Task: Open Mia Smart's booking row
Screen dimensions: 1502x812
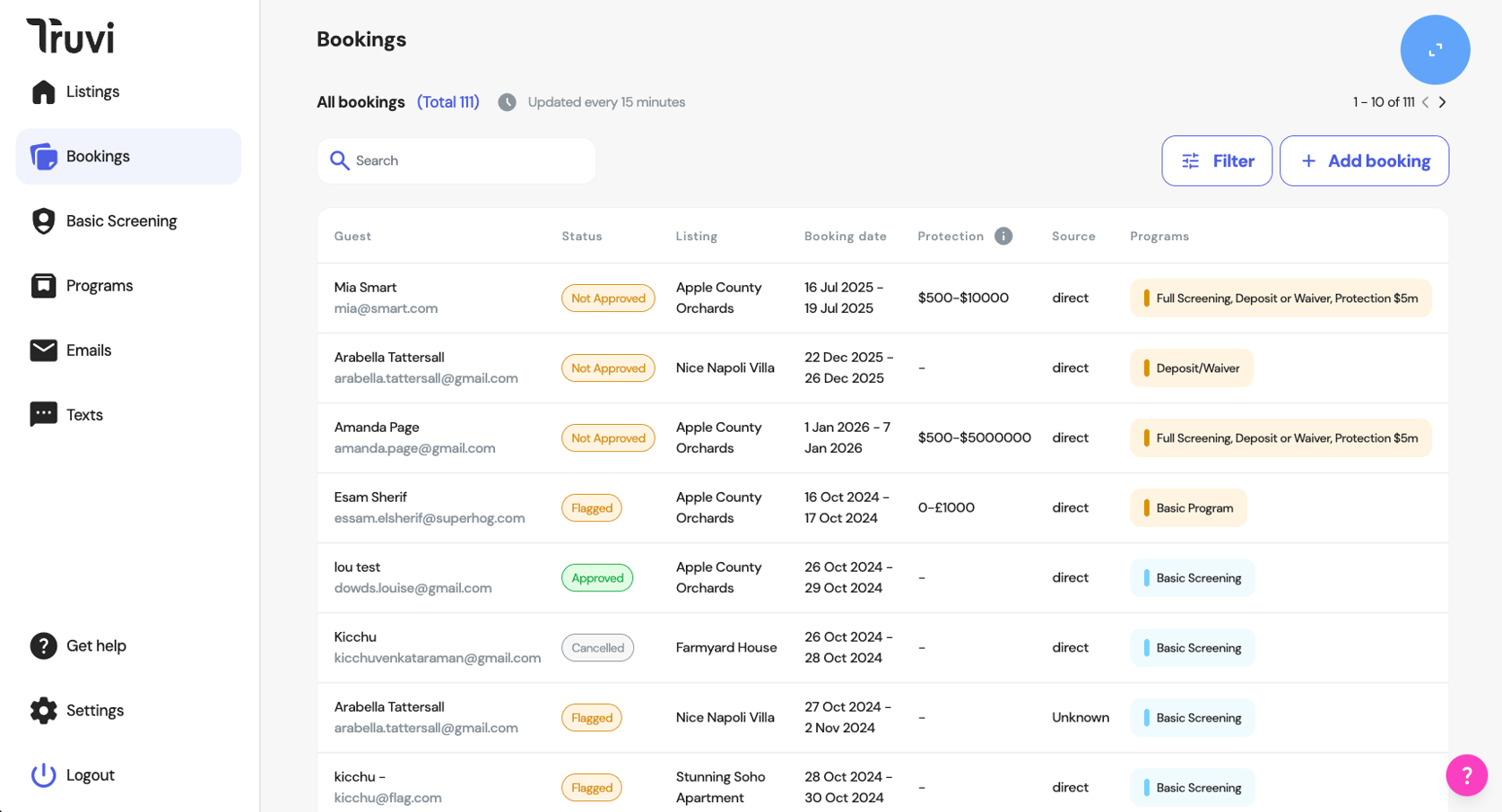Action: pyautogui.click(x=365, y=288)
